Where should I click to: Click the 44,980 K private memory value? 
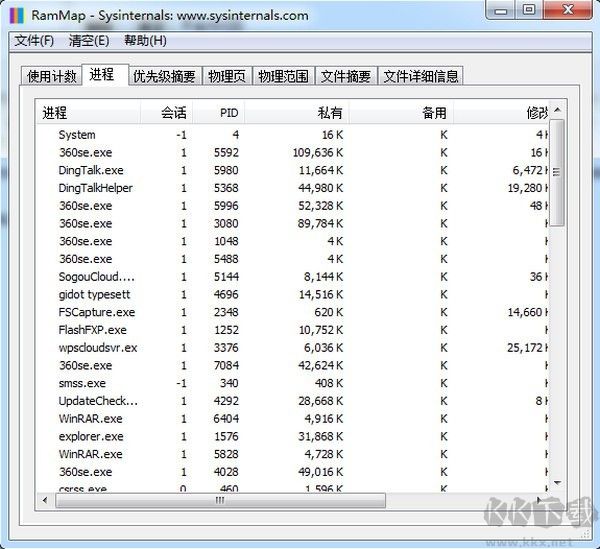coord(321,188)
